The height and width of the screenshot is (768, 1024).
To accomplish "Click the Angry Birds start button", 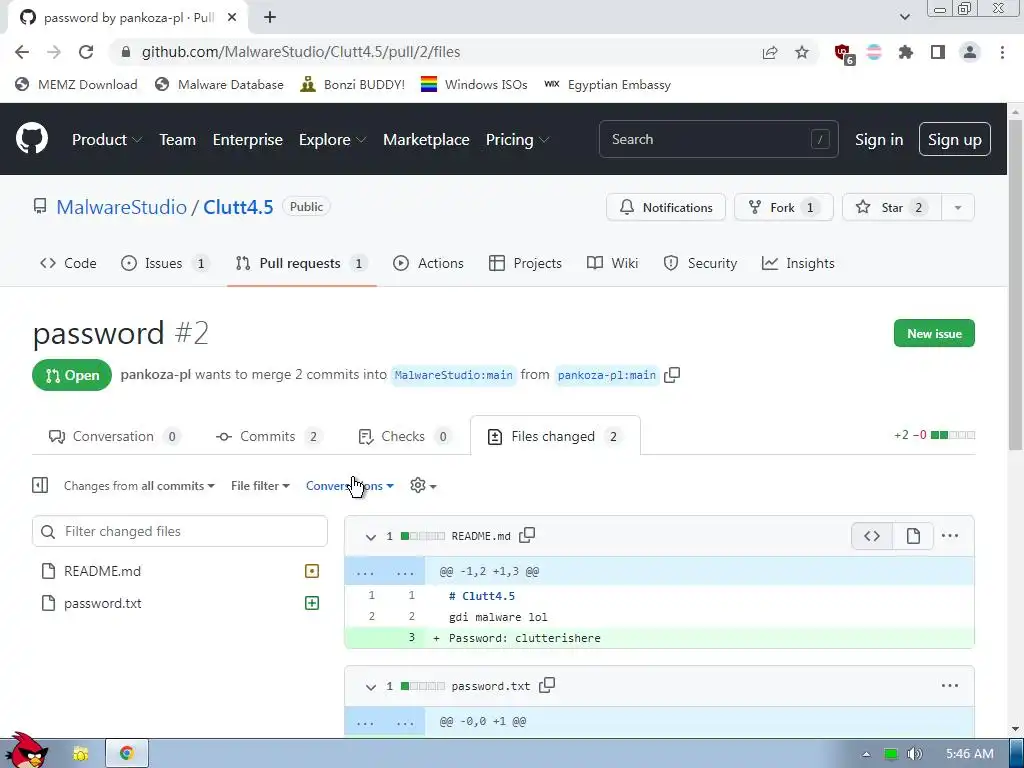I will (x=26, y=751).
